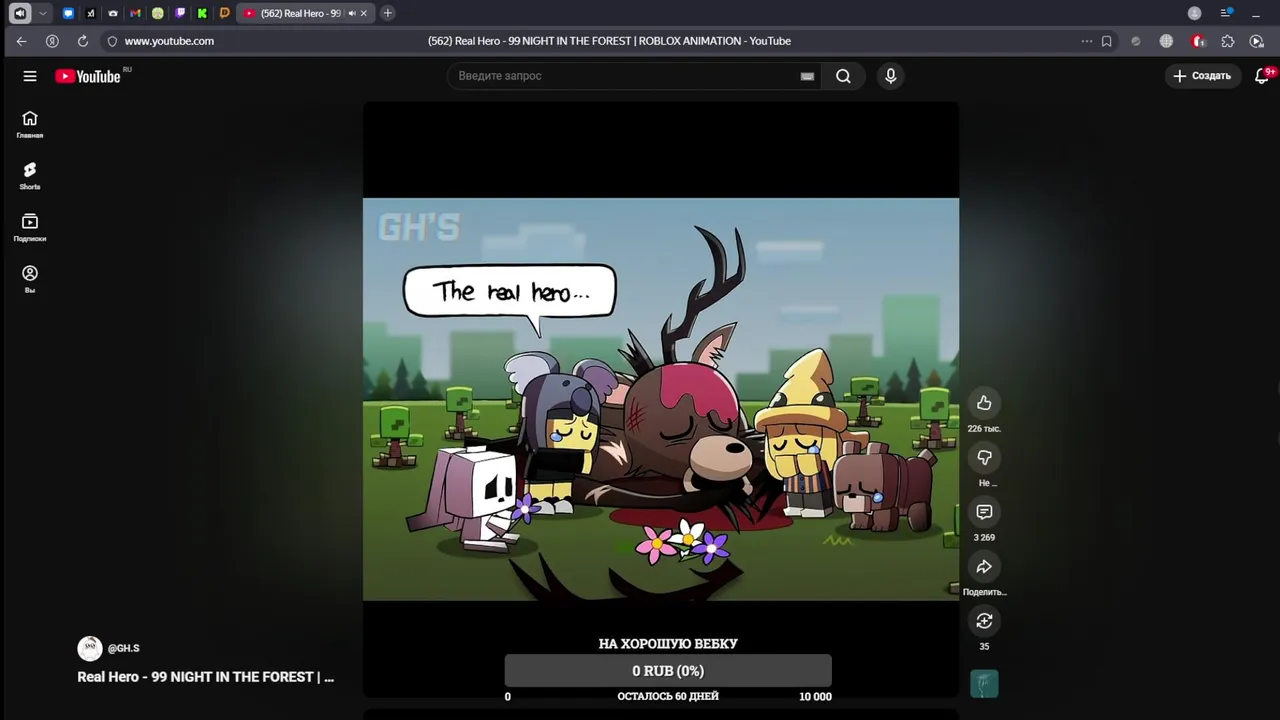Screen dimensions: 1280x720
Task: Expand the dropdown next to speaker button
Action: pyautogui.click(x=42, y=13)
